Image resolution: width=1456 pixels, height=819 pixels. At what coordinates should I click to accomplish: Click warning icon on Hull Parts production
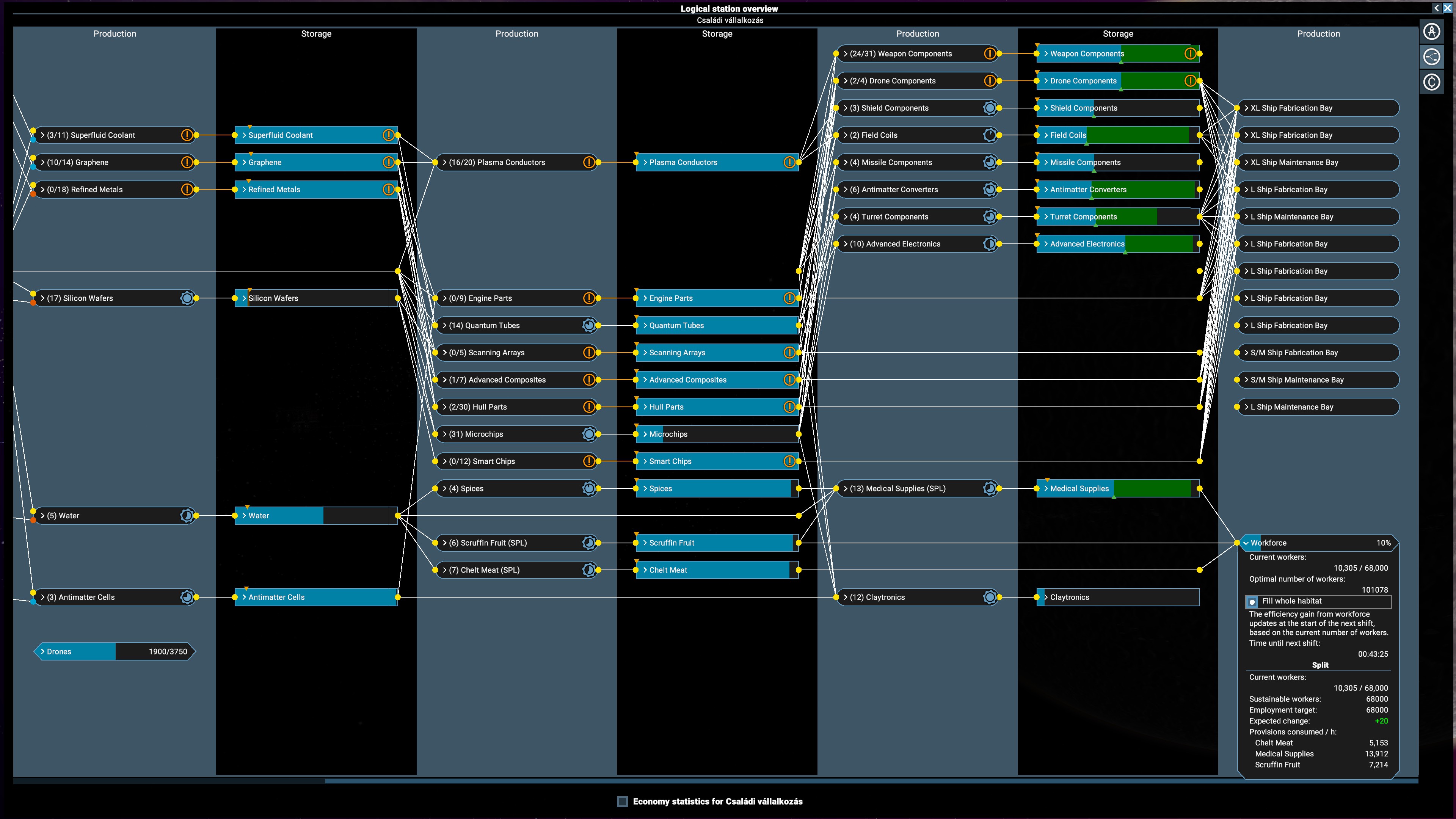589,407
